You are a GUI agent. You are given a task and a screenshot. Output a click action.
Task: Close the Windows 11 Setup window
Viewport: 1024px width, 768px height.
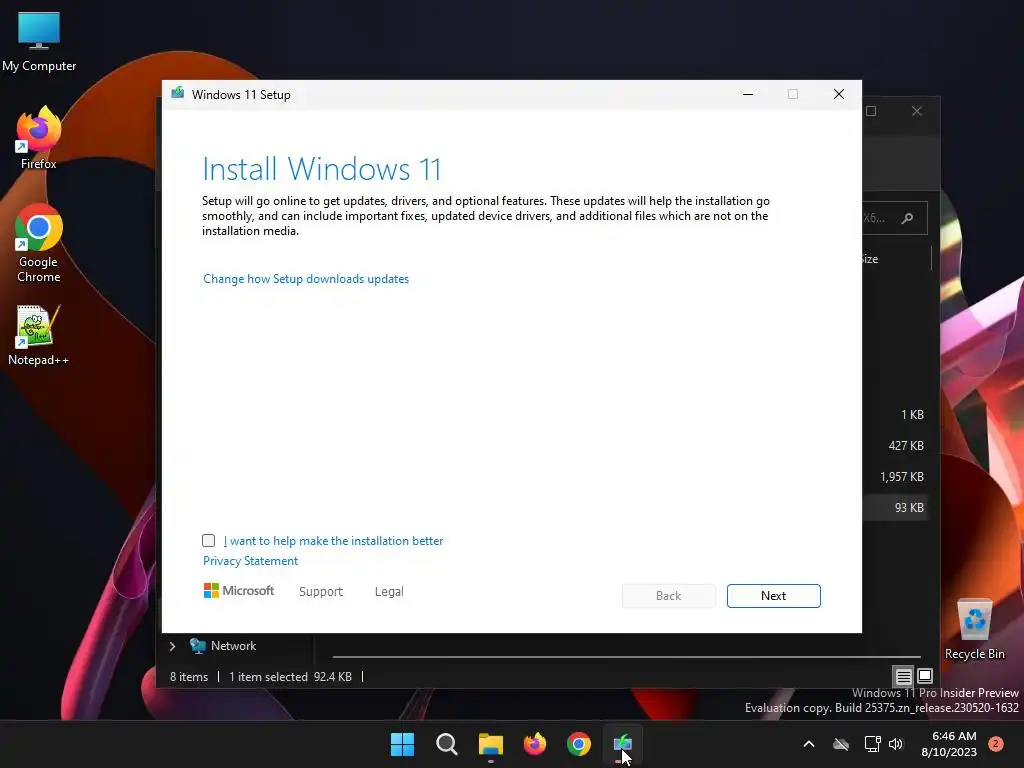click(x=839, y=95)
